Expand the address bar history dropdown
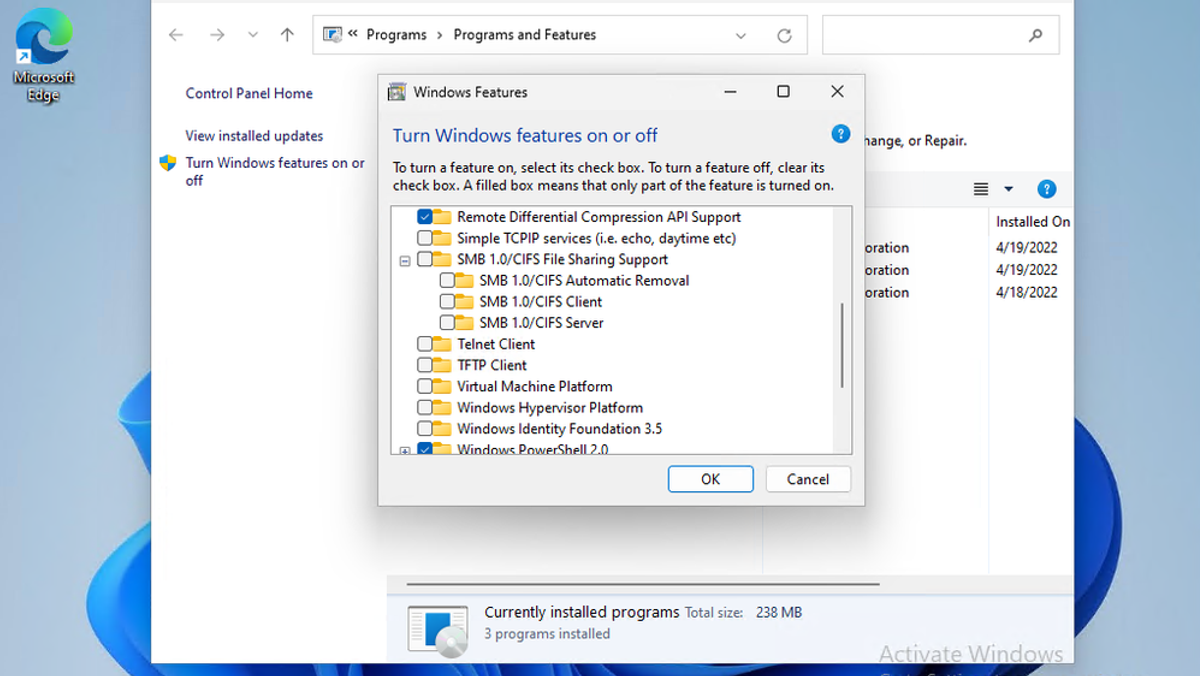This screenshot has height=676, width=1200. pos(741,35)
